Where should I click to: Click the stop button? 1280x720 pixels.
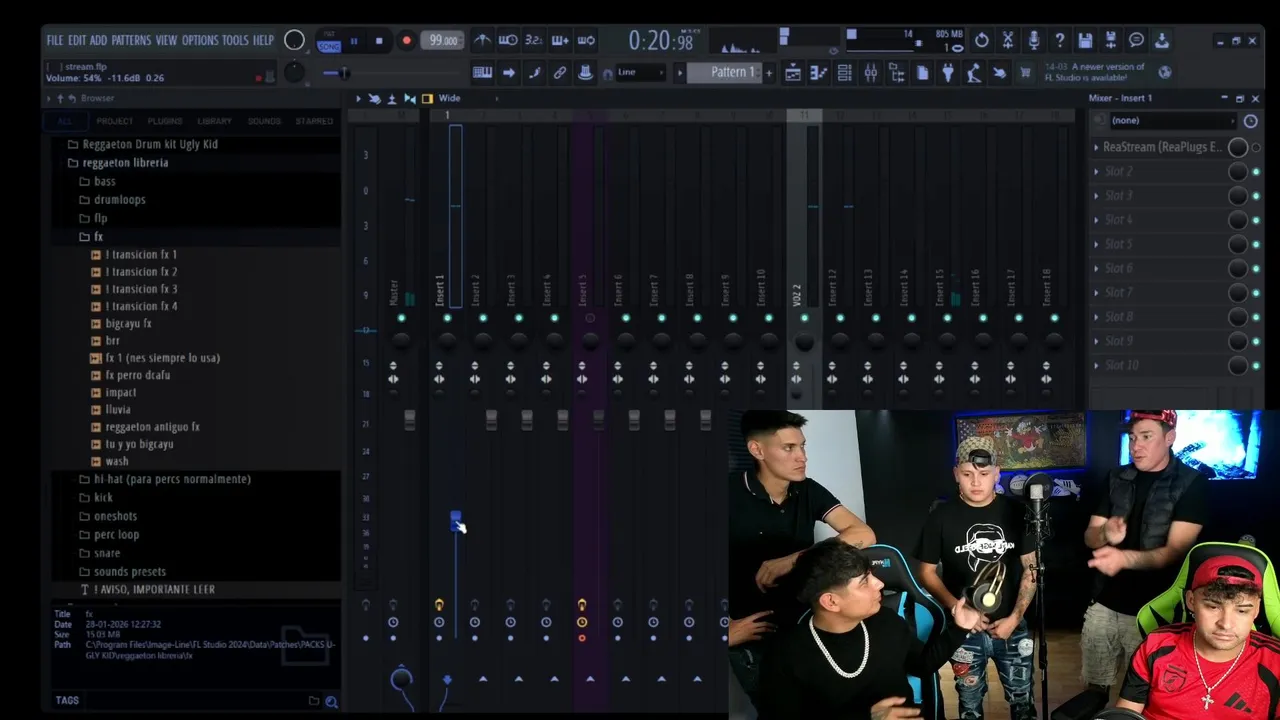coord(379,41)
